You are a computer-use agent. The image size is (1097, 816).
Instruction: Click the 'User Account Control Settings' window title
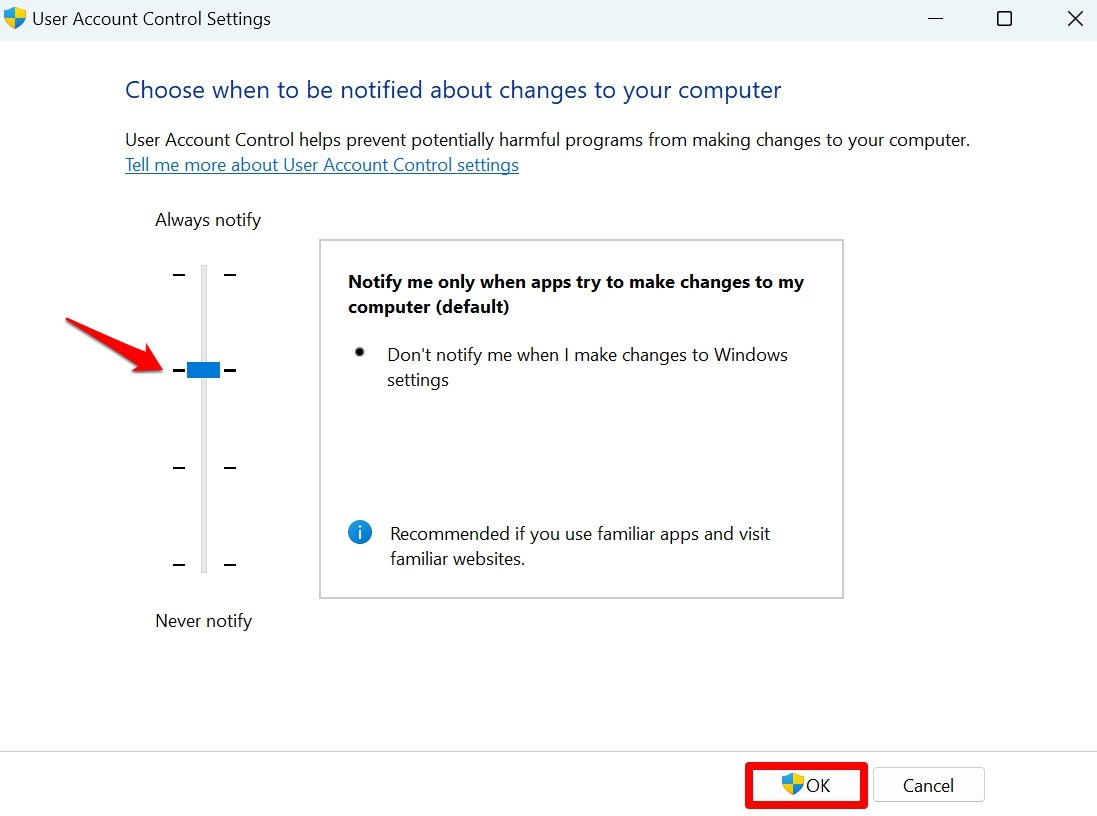(151, 19)
